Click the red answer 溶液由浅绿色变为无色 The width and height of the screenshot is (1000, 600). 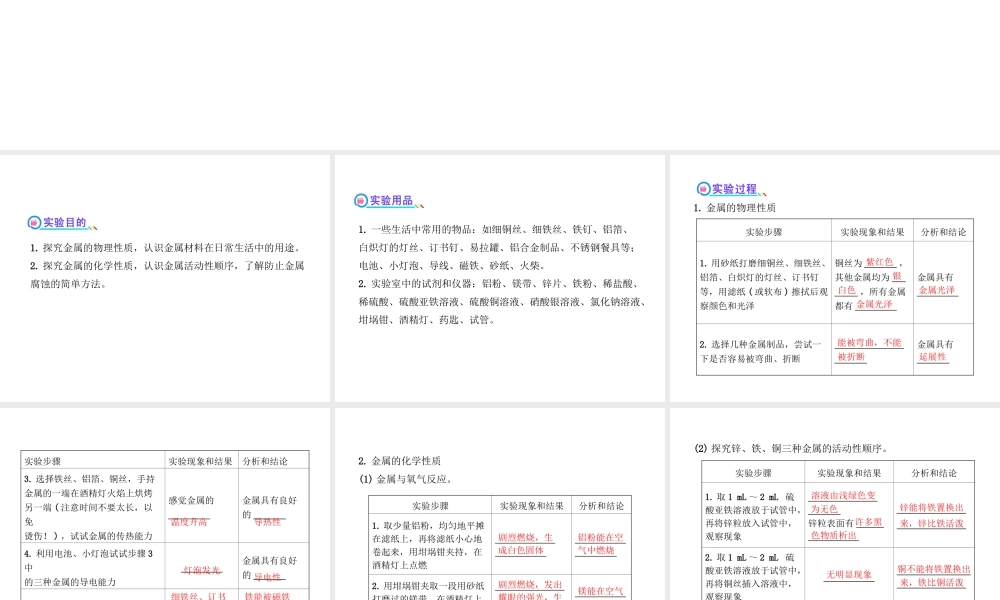(843, 502)
